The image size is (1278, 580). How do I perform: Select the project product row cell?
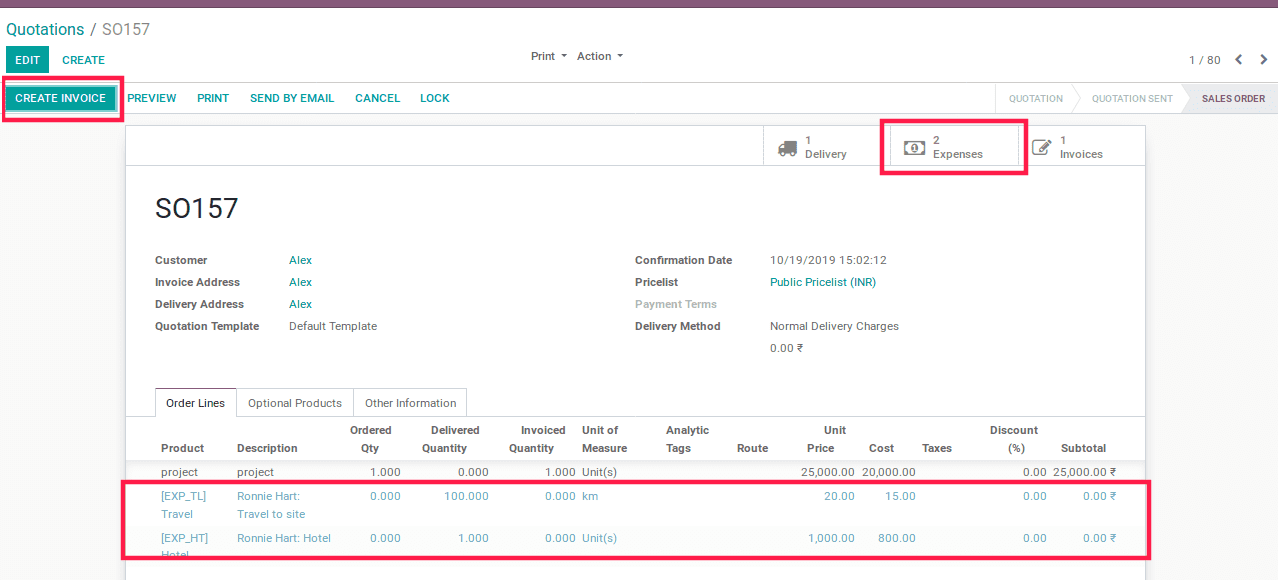[179, 472]
